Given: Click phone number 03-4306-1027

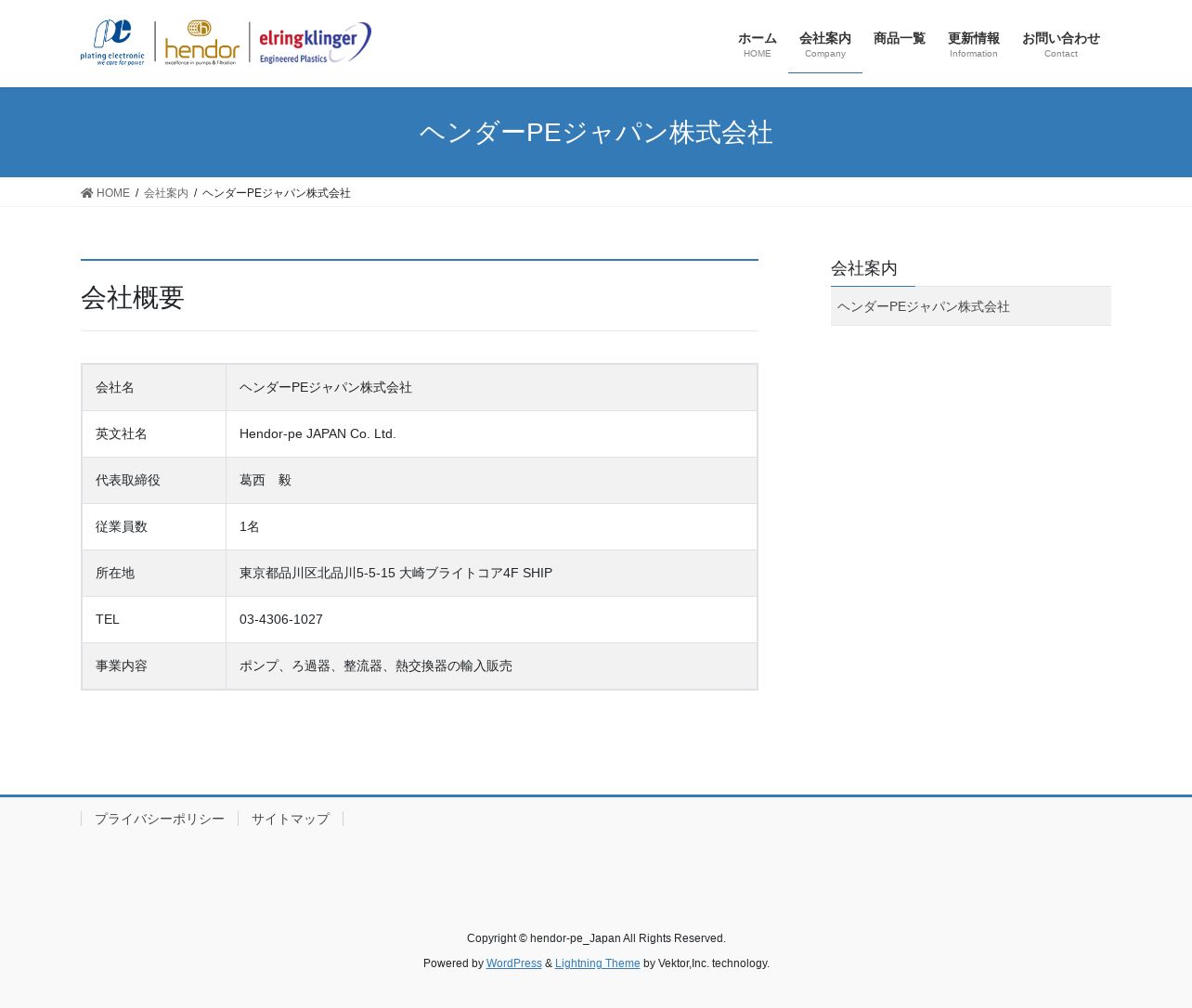Looking at the screenshot, I should tap(281, 620).
